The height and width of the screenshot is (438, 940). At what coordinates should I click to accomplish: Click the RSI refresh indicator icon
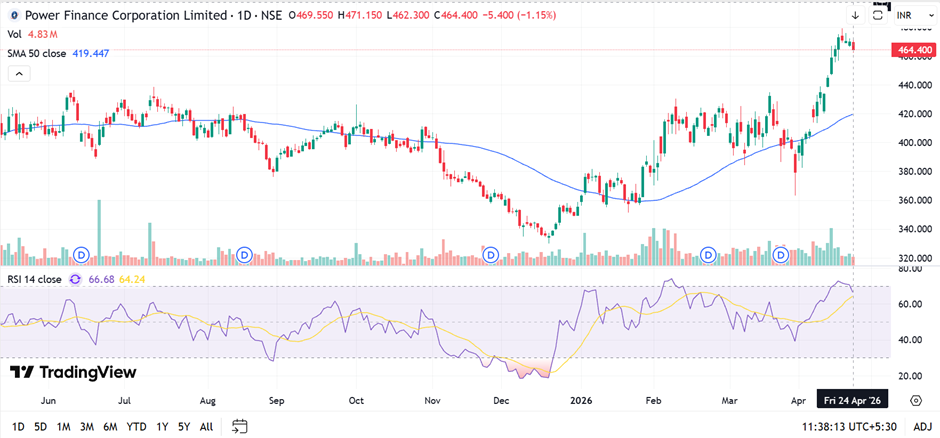(74, 280)
